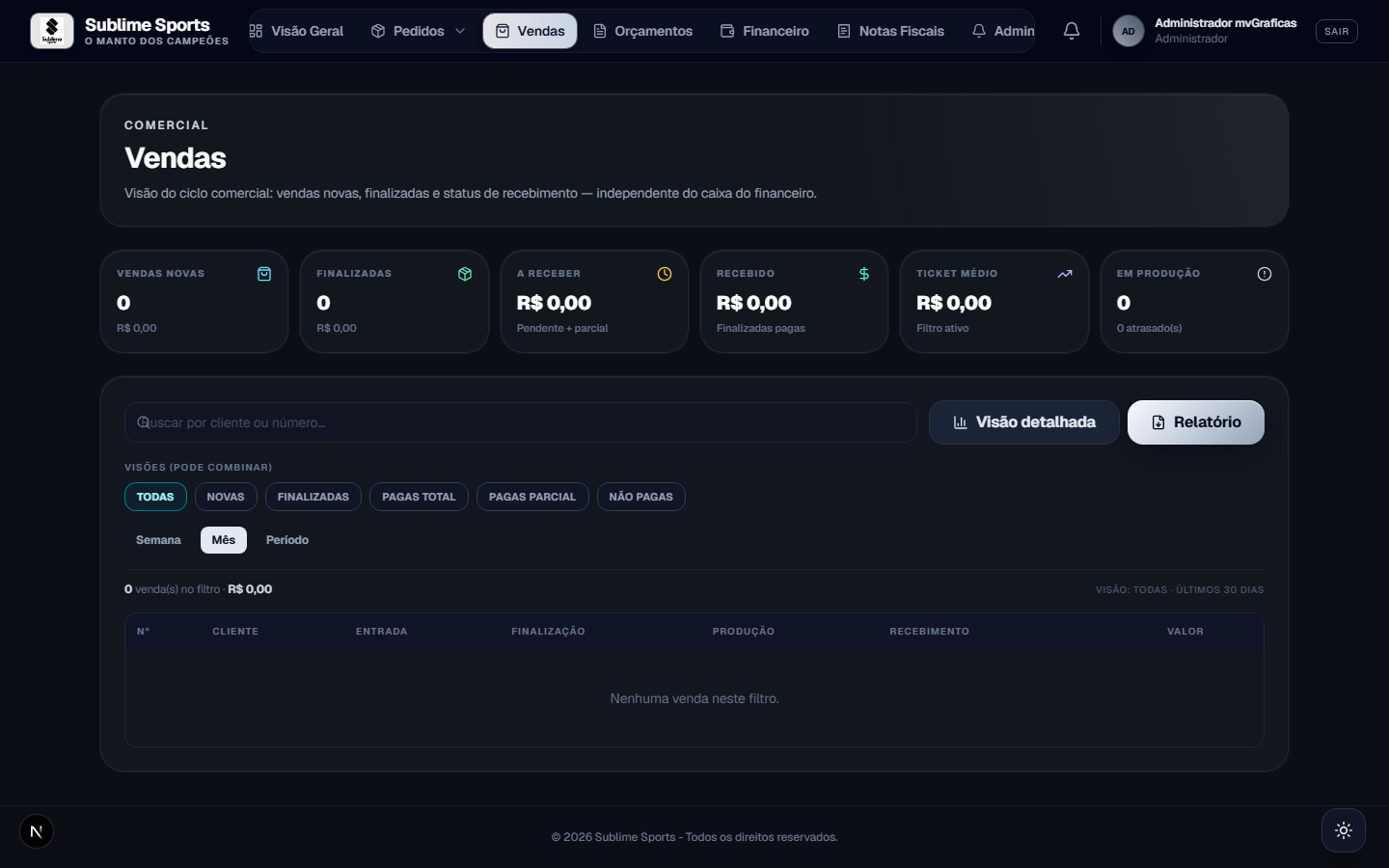Click the Sublime Sports logo icon
Image resolution: width=1389 pixels, height=868 pixels.
(52, 31)
